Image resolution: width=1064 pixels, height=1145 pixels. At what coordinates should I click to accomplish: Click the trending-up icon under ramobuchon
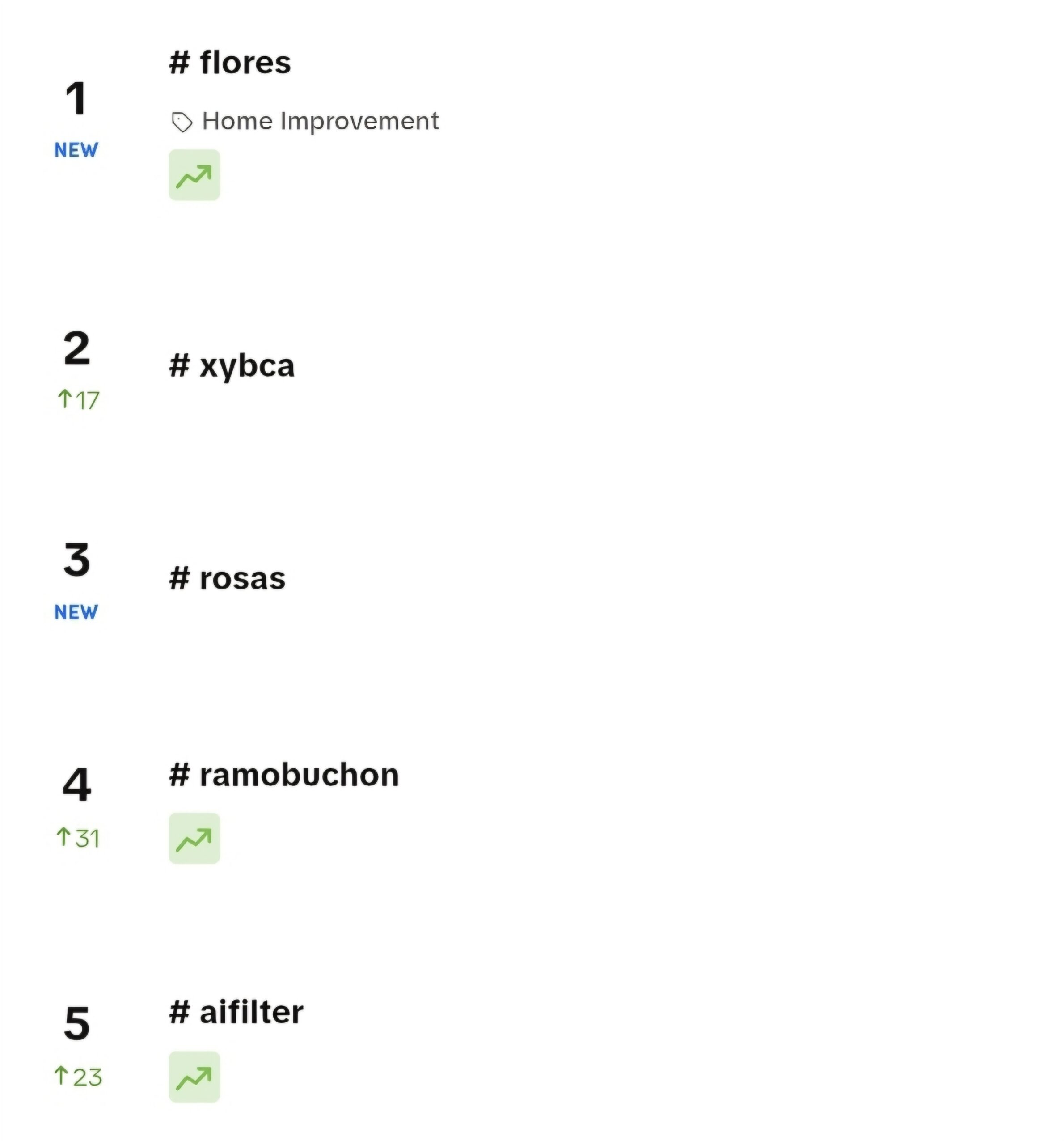point(194,838)
